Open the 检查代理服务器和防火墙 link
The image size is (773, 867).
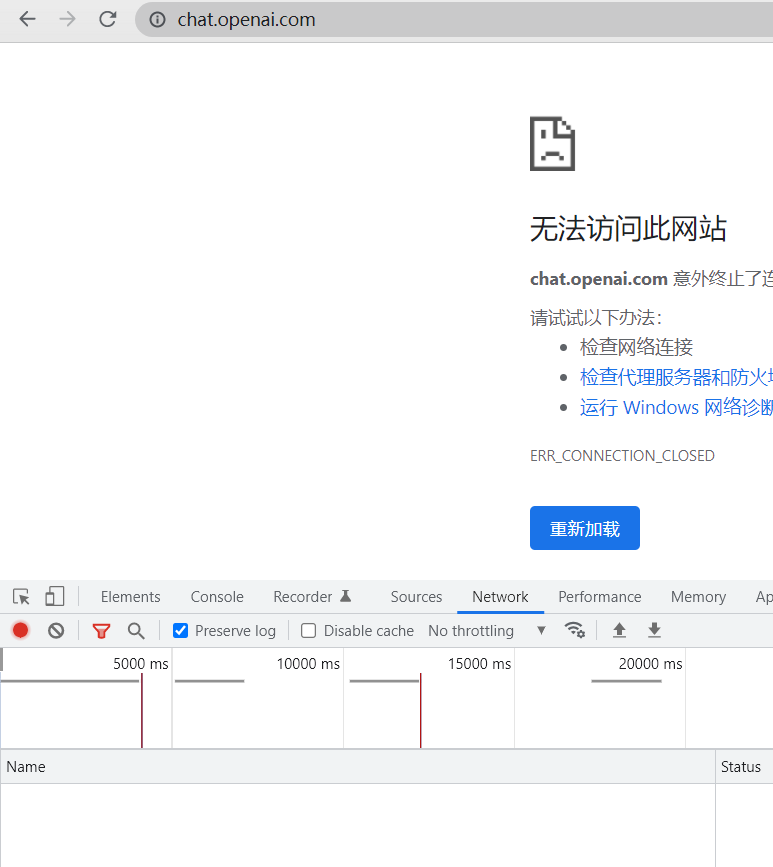coord(676,377)
